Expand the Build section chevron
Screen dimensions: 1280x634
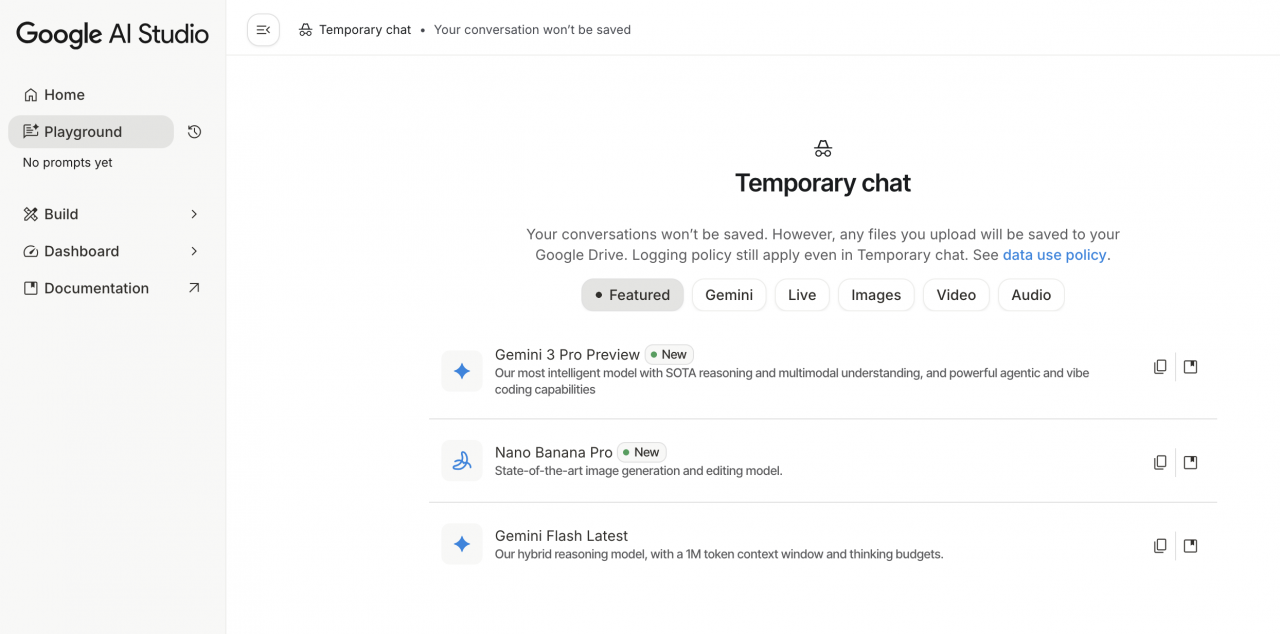coord(194,214)
